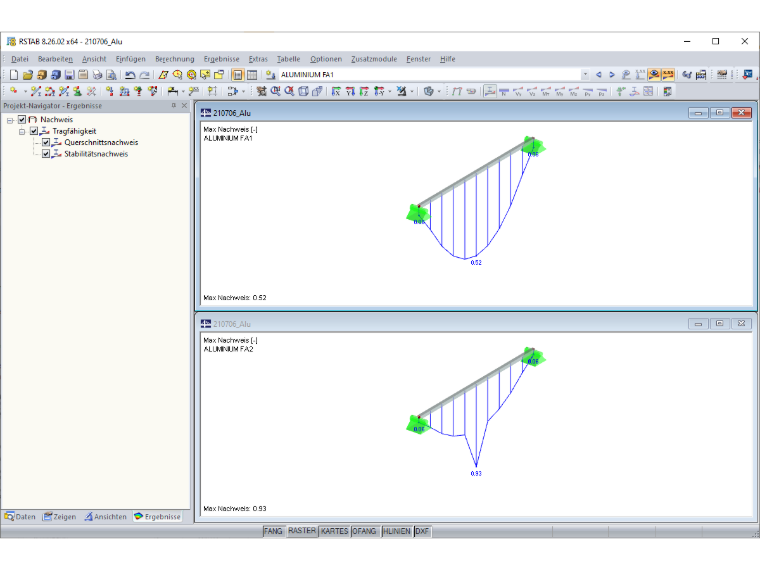Screen dimensions: 760x570
Task: Click the Yx view direction icon
Action: [350, 91]
